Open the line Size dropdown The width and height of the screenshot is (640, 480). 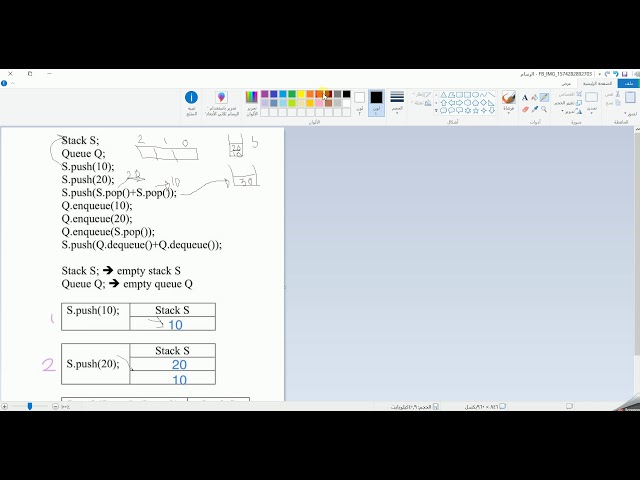pyautogui.click(x=397, y=102)
